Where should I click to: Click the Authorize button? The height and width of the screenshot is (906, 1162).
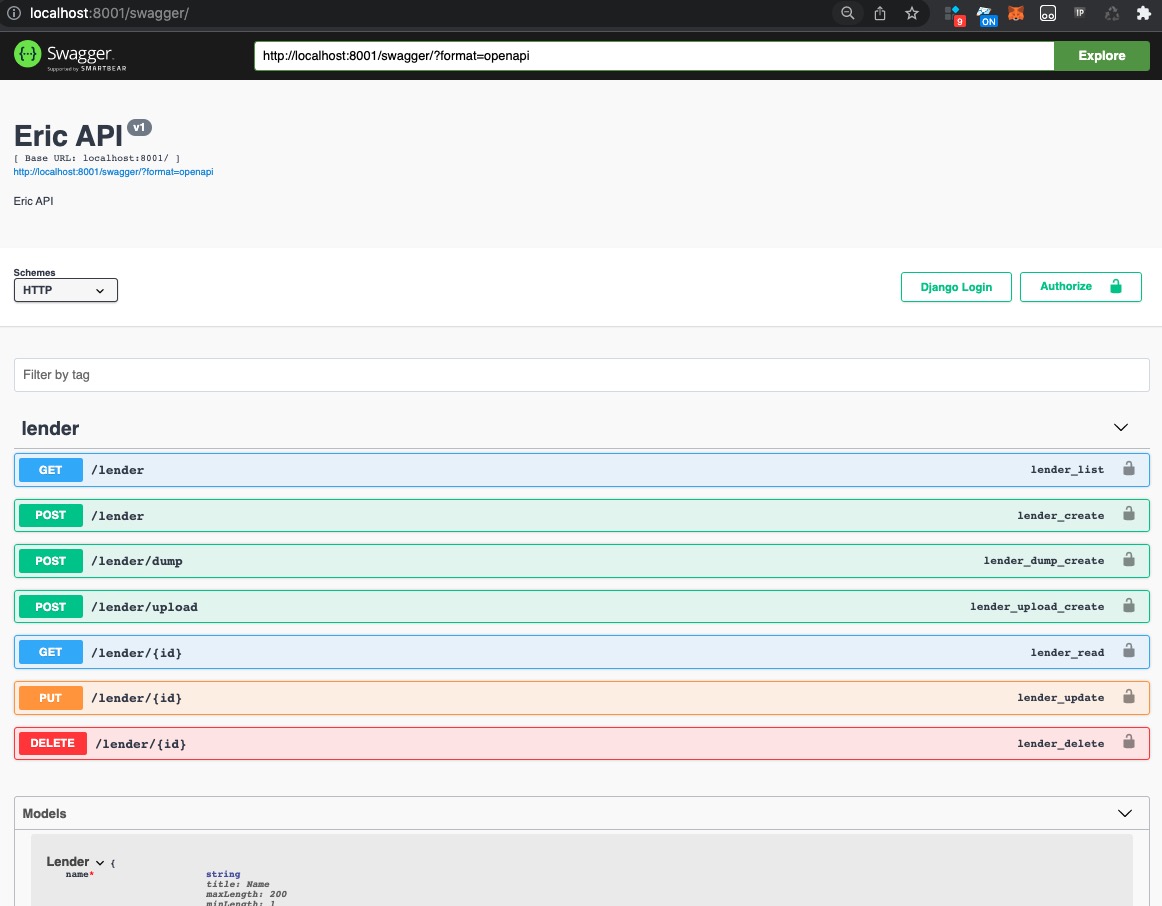1080,287
